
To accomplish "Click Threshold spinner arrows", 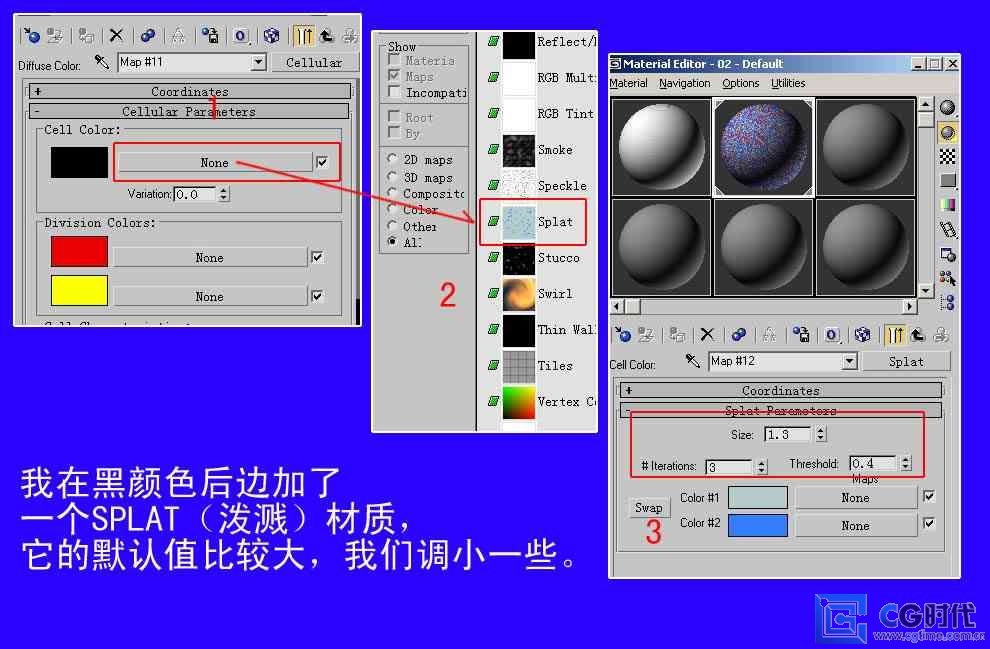I will (x=906, y=463).
